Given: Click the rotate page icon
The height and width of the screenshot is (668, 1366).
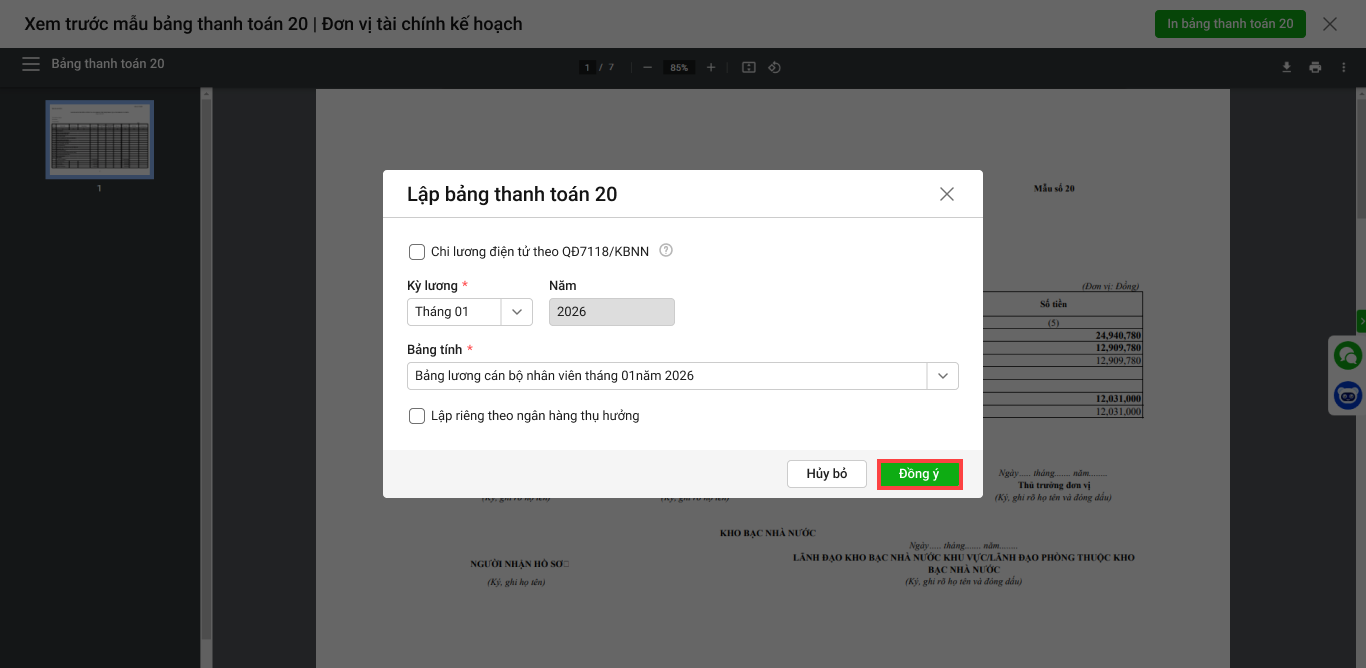Looking at the screenshot, I should (774, 67).
